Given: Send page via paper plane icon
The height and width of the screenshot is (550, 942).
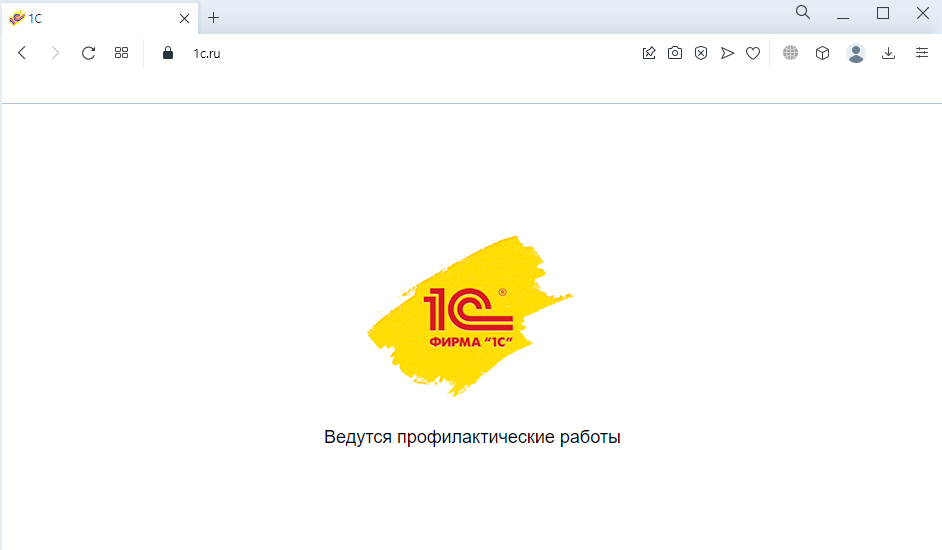Looking at the screenshot, I should (727, 53).
